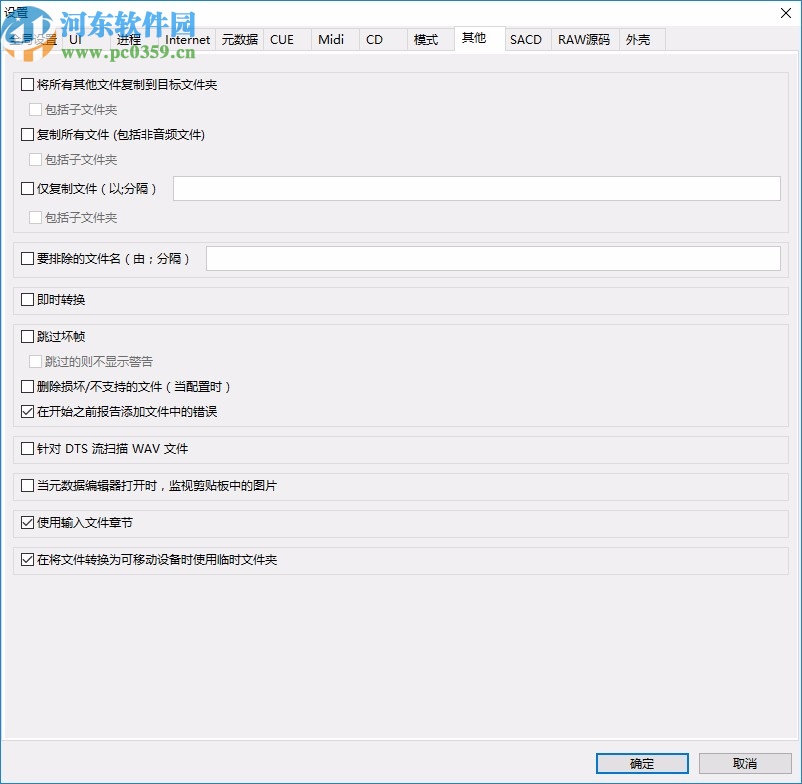Enable 要排除的文件名 exclusion option
The image size is (802, 784).
click(27, 258)
